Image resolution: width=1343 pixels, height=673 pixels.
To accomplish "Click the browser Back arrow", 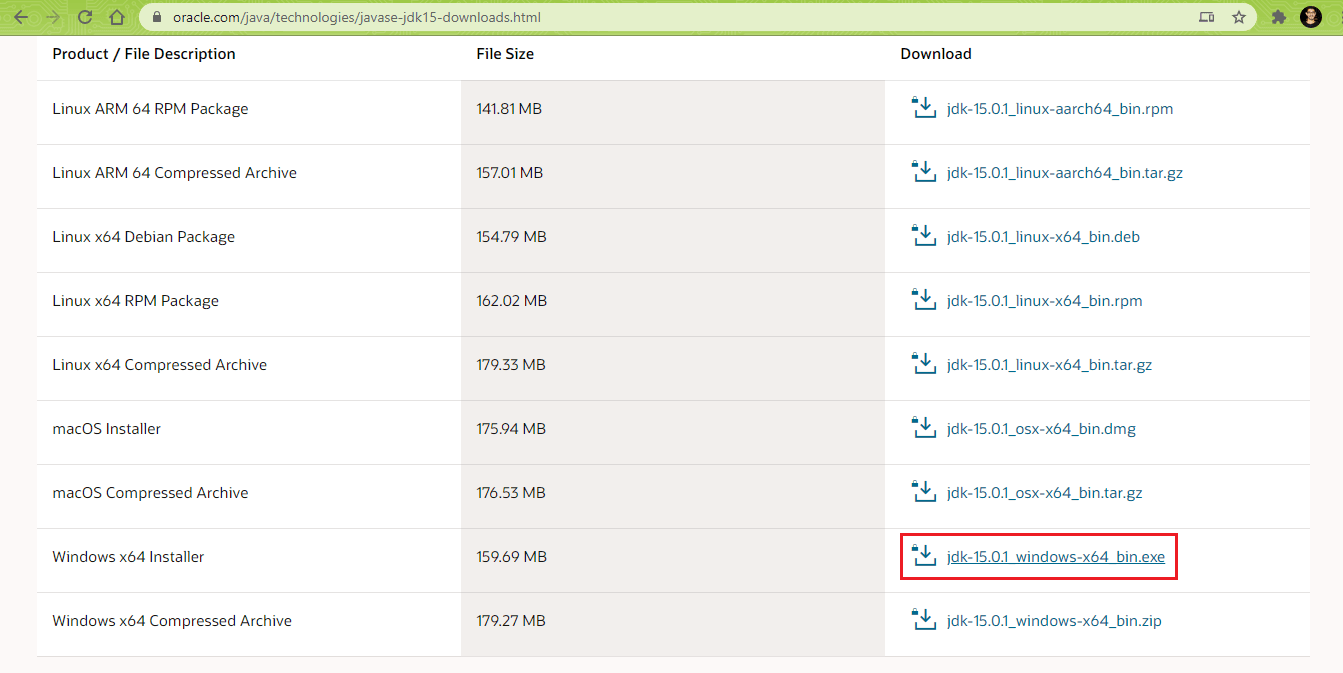I will [21, 17].
